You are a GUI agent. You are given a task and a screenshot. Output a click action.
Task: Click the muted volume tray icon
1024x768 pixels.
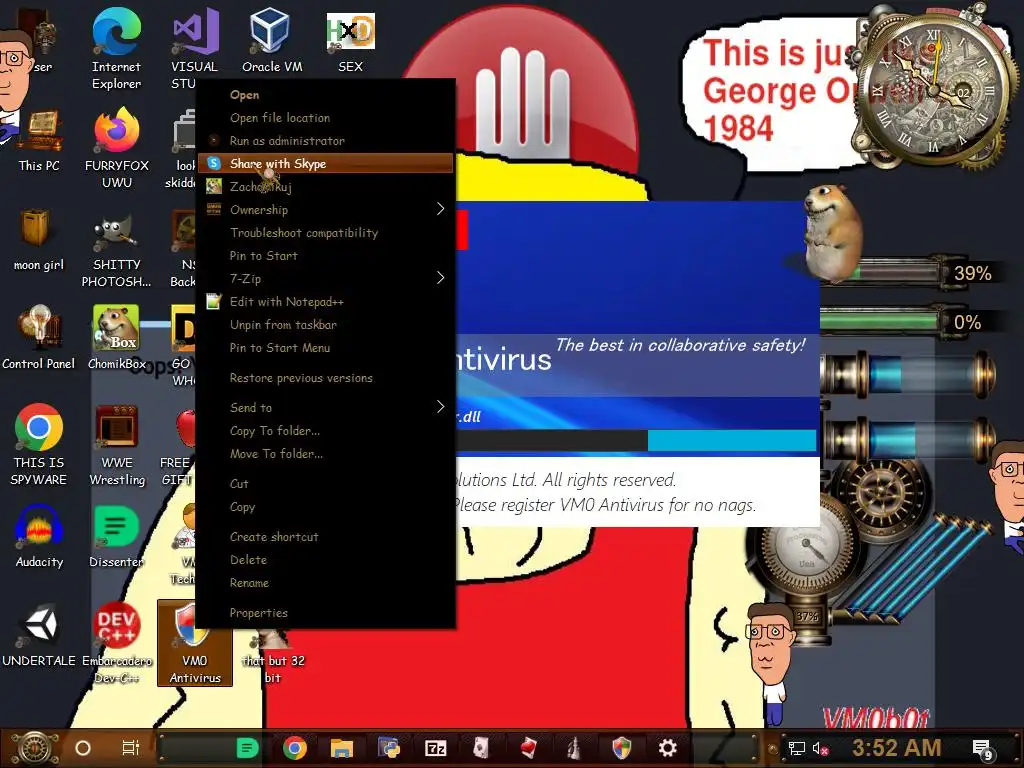coord(820,748)
